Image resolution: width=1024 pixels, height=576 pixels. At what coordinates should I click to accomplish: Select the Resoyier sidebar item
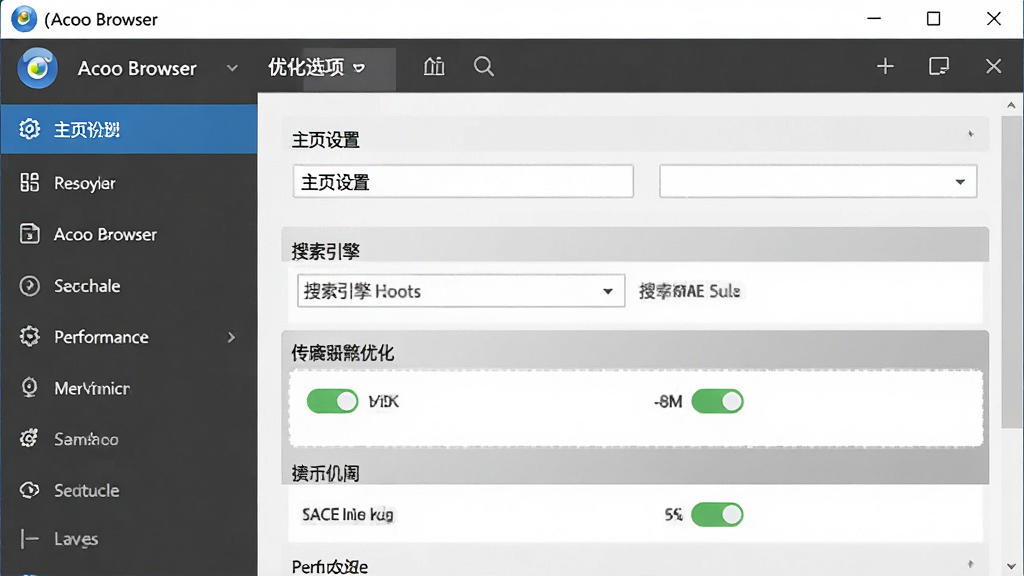coord(129,183)
